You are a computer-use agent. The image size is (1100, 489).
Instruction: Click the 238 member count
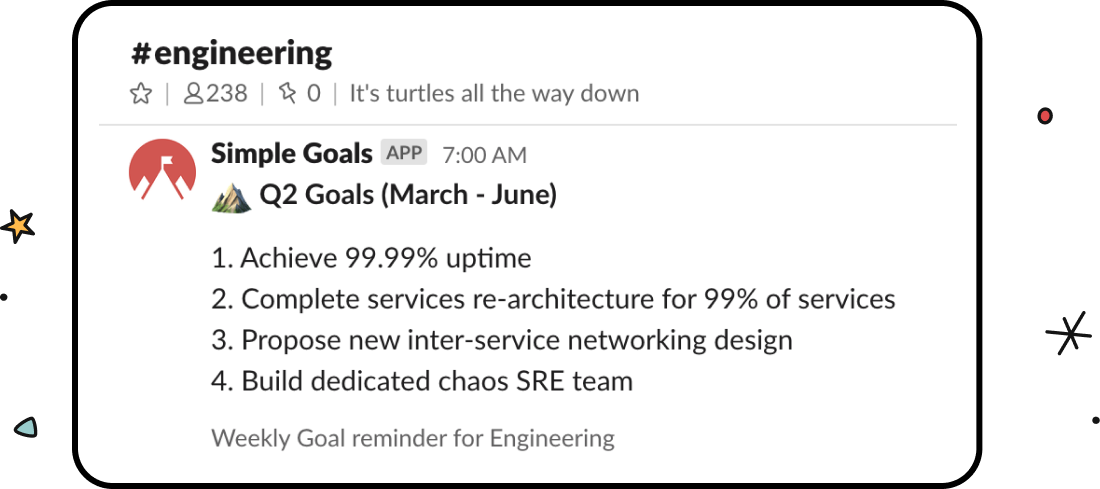click(227, 93)
